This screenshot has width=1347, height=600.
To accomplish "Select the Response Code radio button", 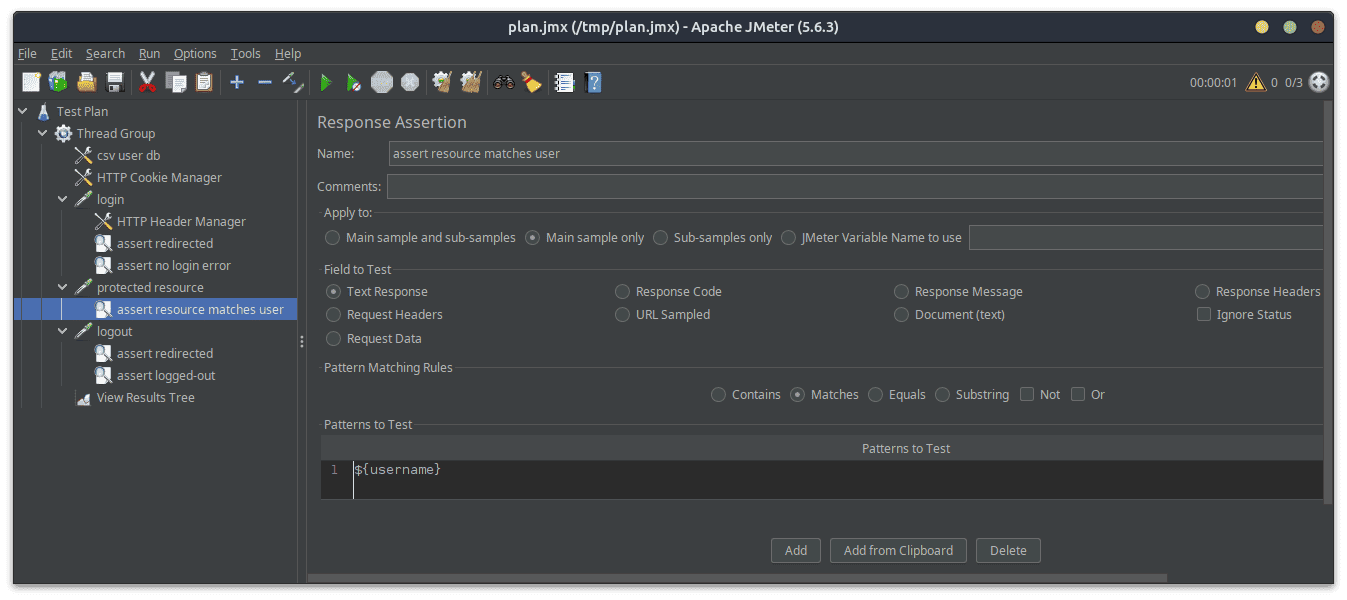I will click(x=622, y=292).
